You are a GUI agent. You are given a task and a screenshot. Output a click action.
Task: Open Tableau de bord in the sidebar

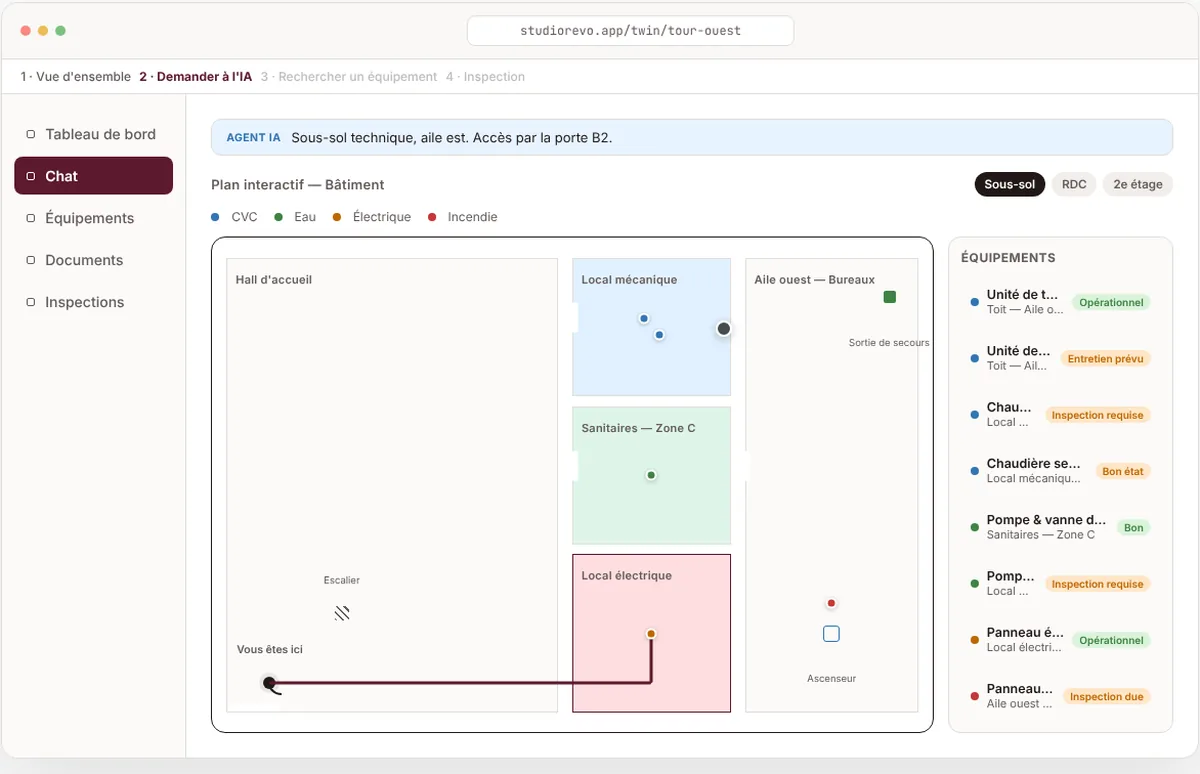pyautogui.click(x=94, y=134)
